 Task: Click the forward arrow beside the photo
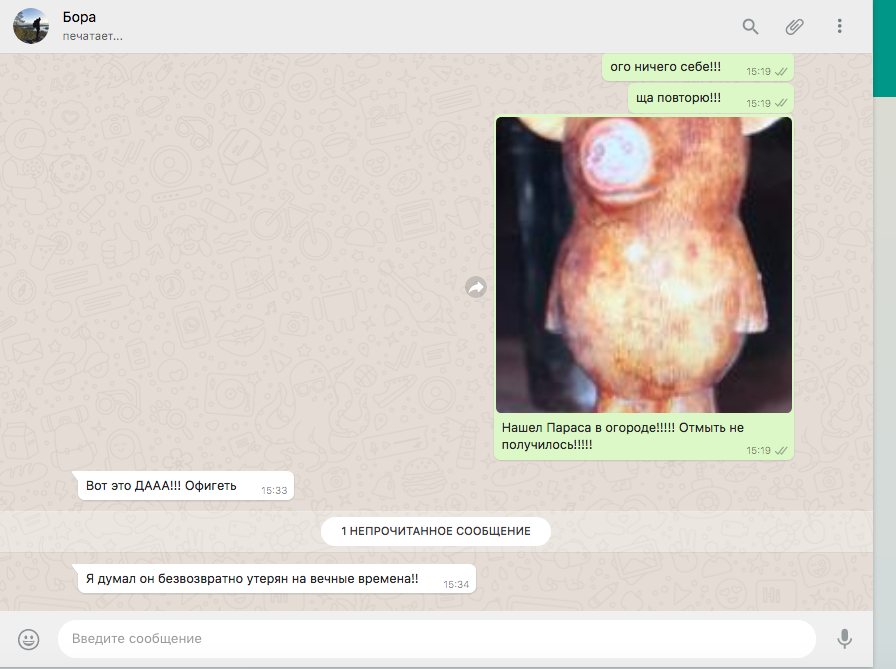(475, 287)
